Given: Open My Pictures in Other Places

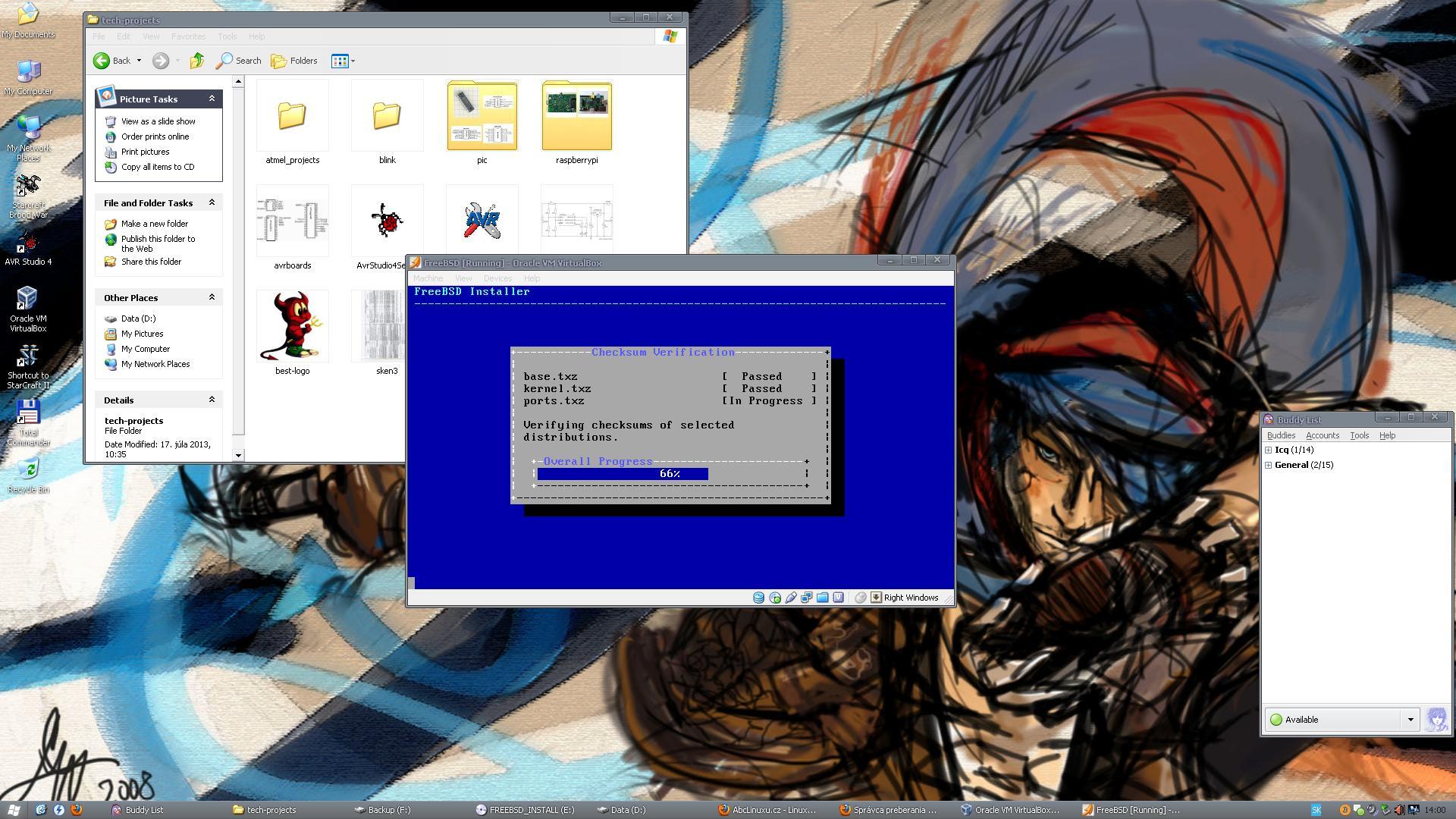Looking at the screenshot, I should click(x=142, y=334).
